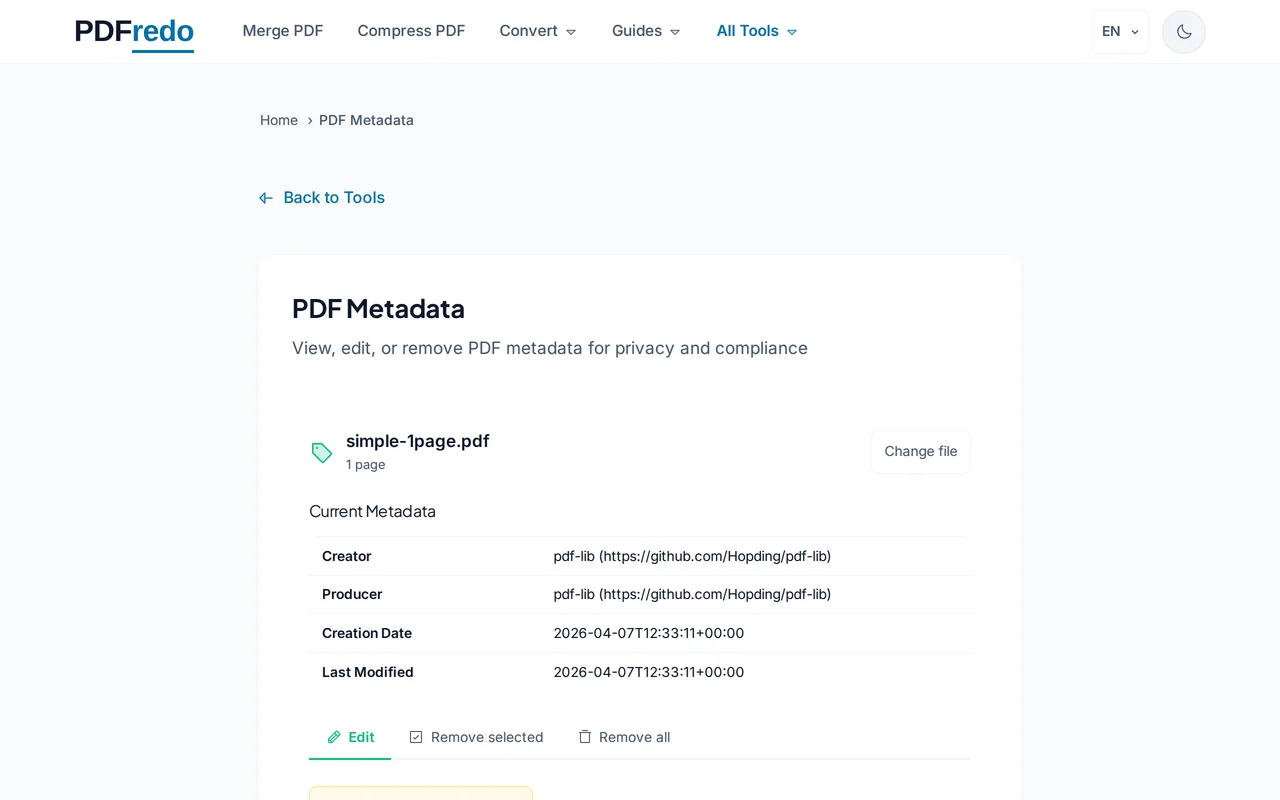Image resolution: width=1280 pixels, height=800 pixels.
Task: Select the pencil icon on the Edit tab
Action: click(x=335, y=737)
